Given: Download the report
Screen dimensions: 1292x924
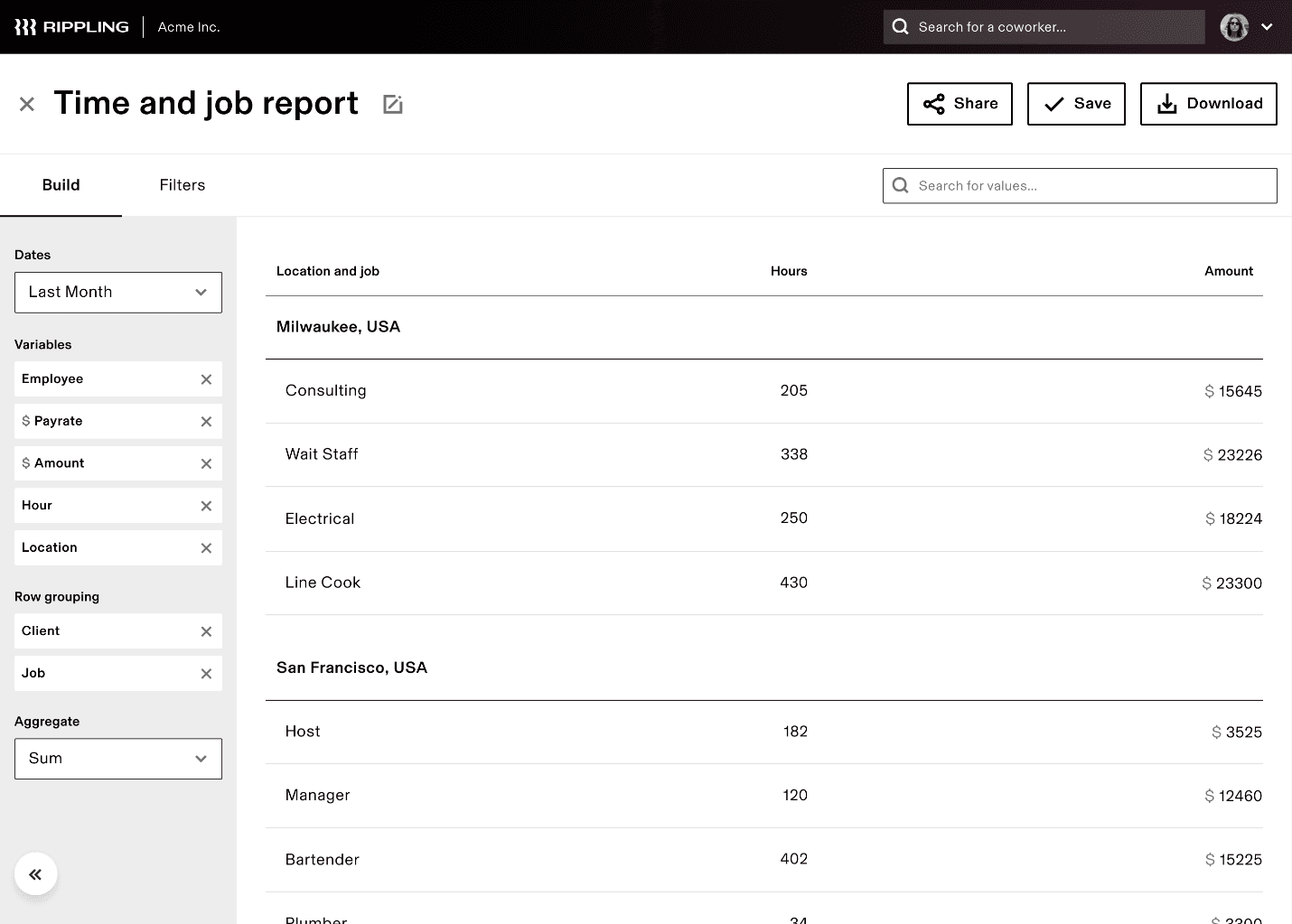Looking at the screenshot, I should tap(1208, 104).
